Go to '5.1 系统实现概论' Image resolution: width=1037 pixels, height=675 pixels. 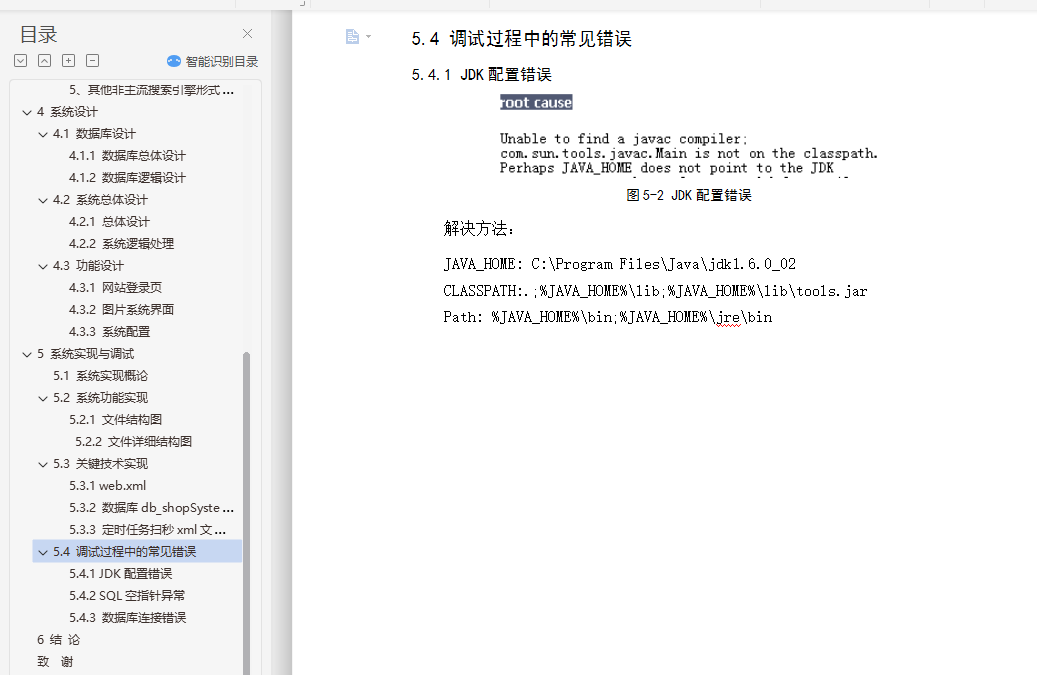click(101, 376)
